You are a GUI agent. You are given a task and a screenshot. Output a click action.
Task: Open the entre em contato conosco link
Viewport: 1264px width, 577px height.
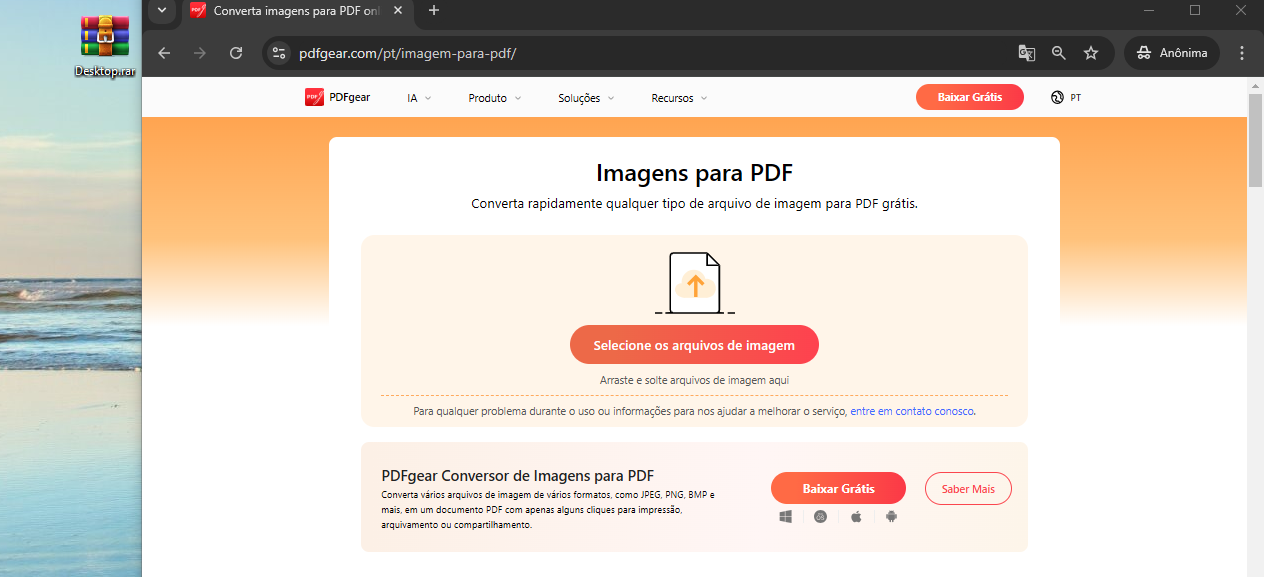[x=912, y=411]
